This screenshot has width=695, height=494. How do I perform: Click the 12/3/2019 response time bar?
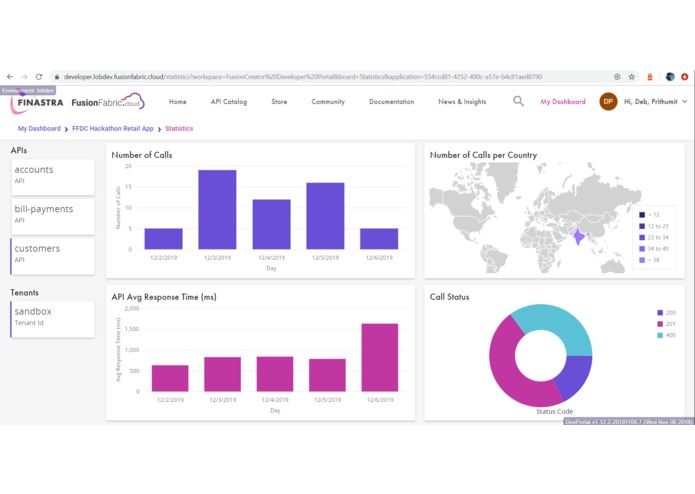(x=223, y=374)
